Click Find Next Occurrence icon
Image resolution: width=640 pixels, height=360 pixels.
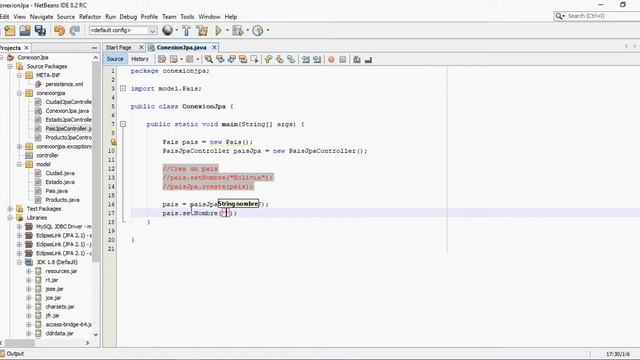pyautogui.click(x=231, y=60)
